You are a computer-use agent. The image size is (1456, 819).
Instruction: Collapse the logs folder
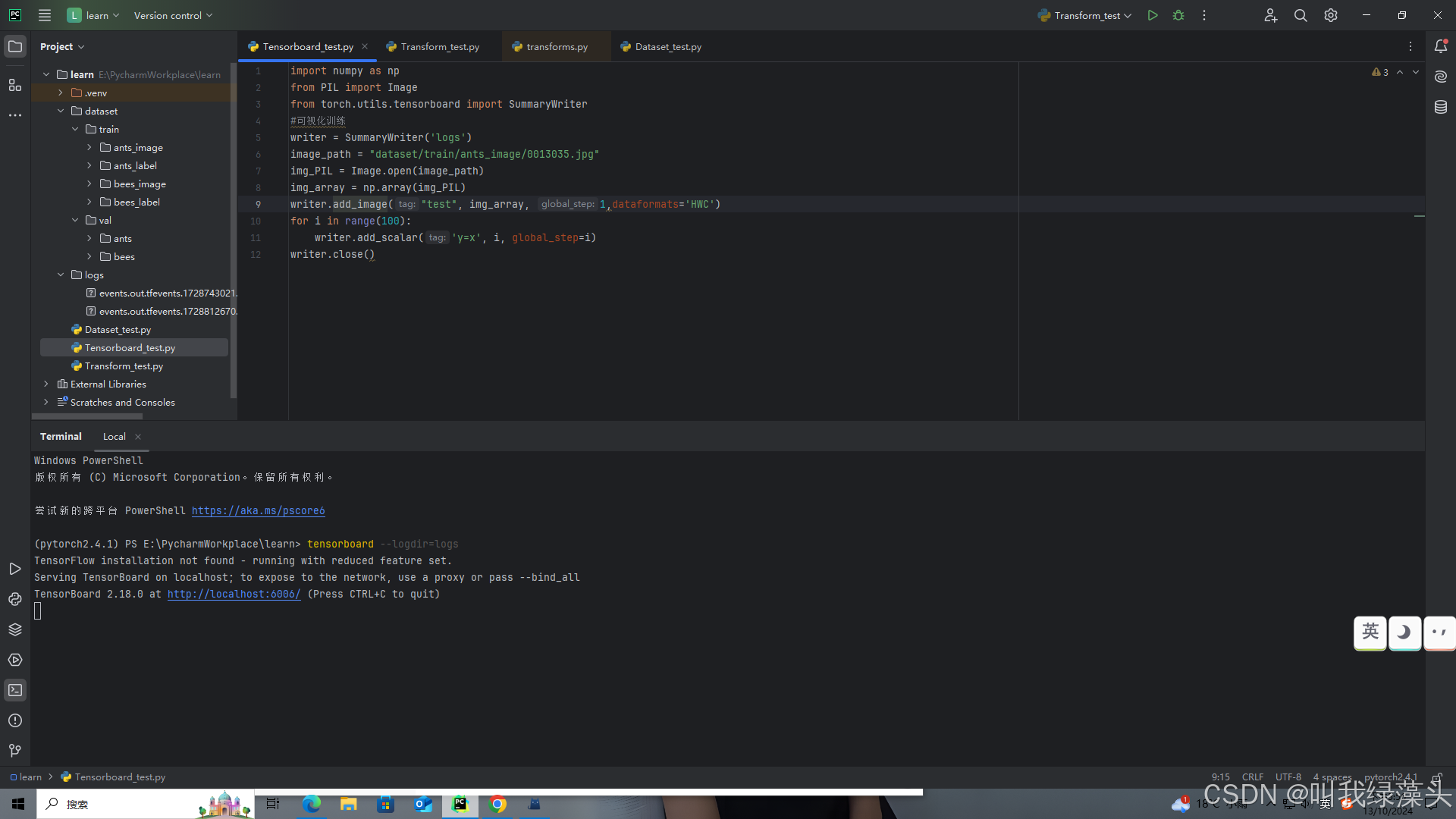coord(61,275)
